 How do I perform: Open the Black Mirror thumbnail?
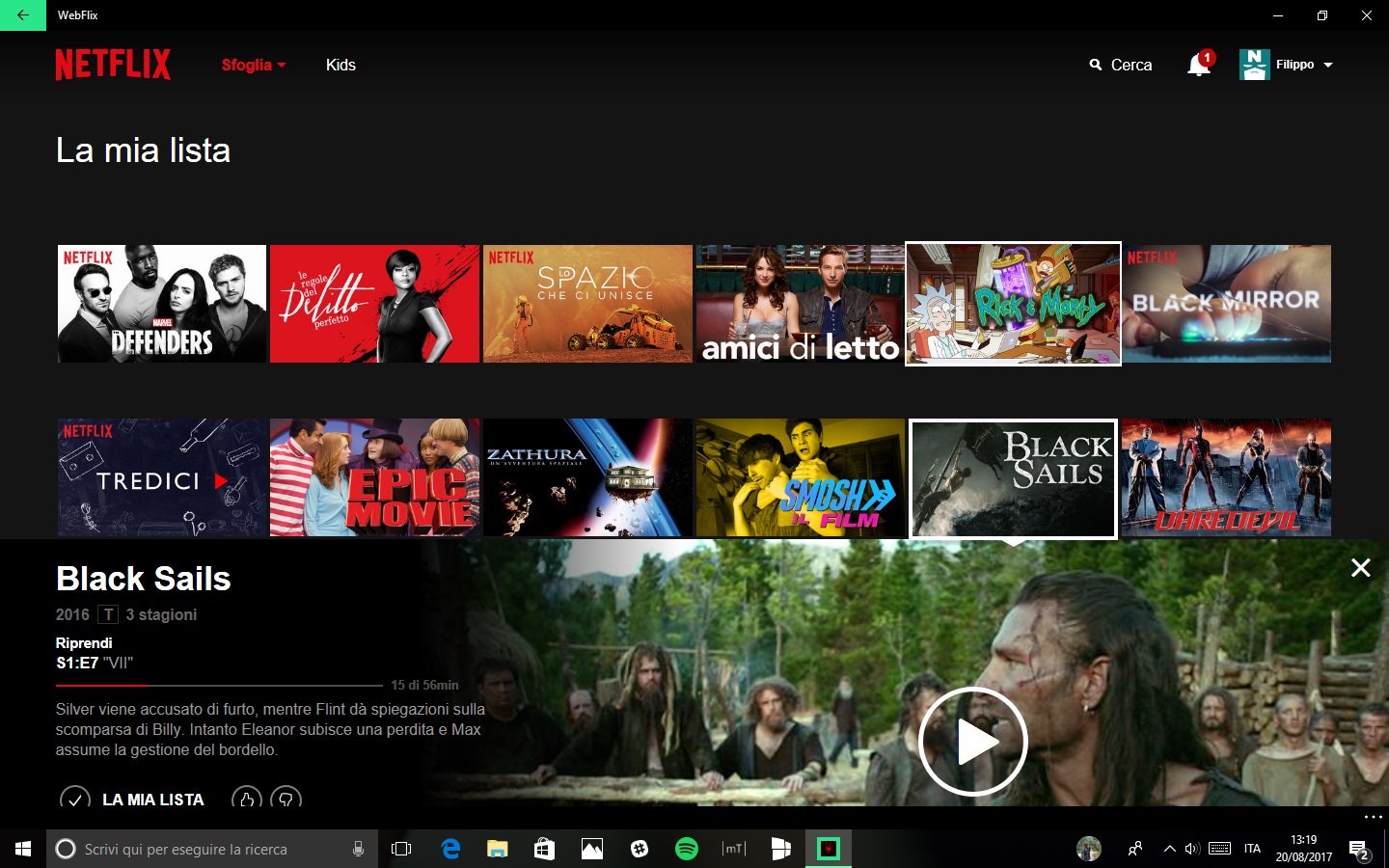pyautogui.click(x=1226, y=304)
